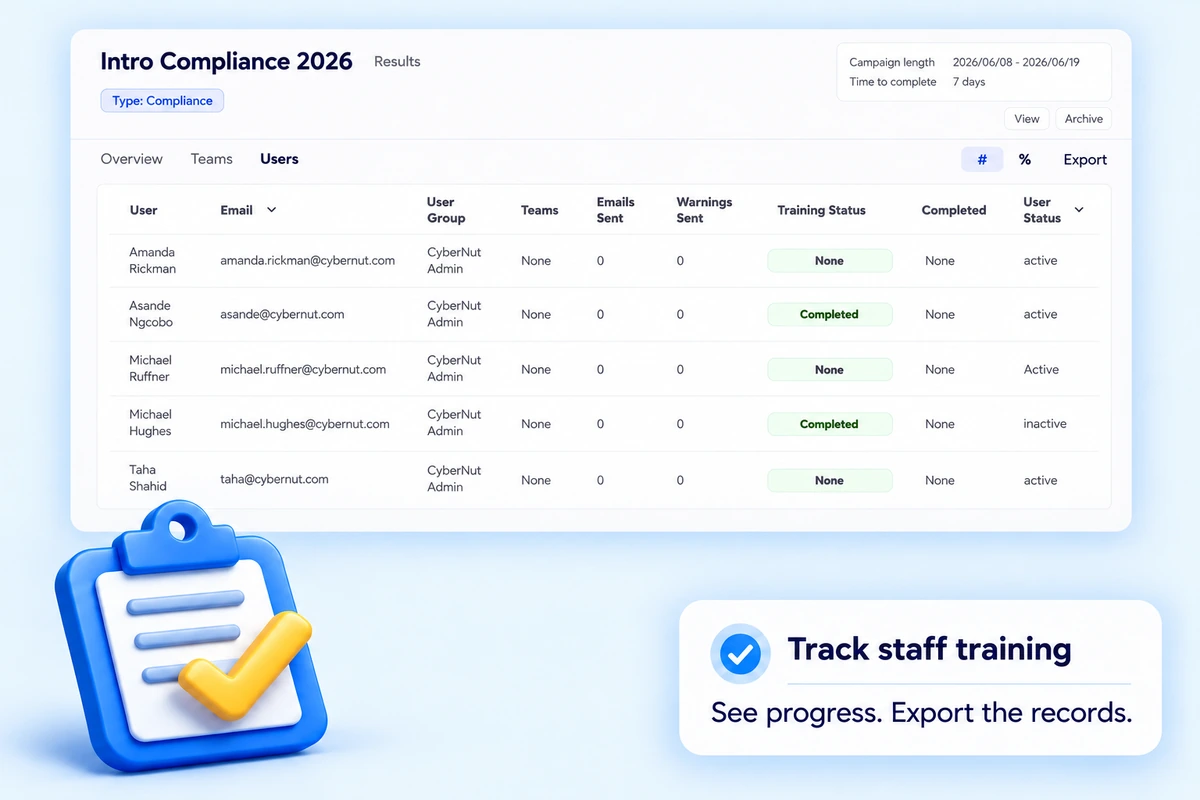This screenshot has width=1200, height=800.
Task: Click the Completed column header
Action: (954, 210)
